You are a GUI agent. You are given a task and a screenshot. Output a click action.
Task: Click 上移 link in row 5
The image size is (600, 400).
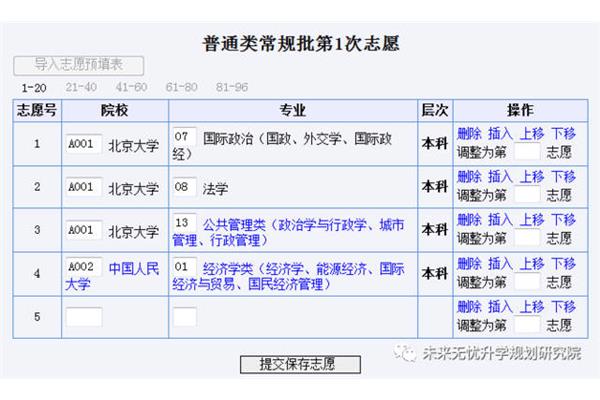pos(532,307)
